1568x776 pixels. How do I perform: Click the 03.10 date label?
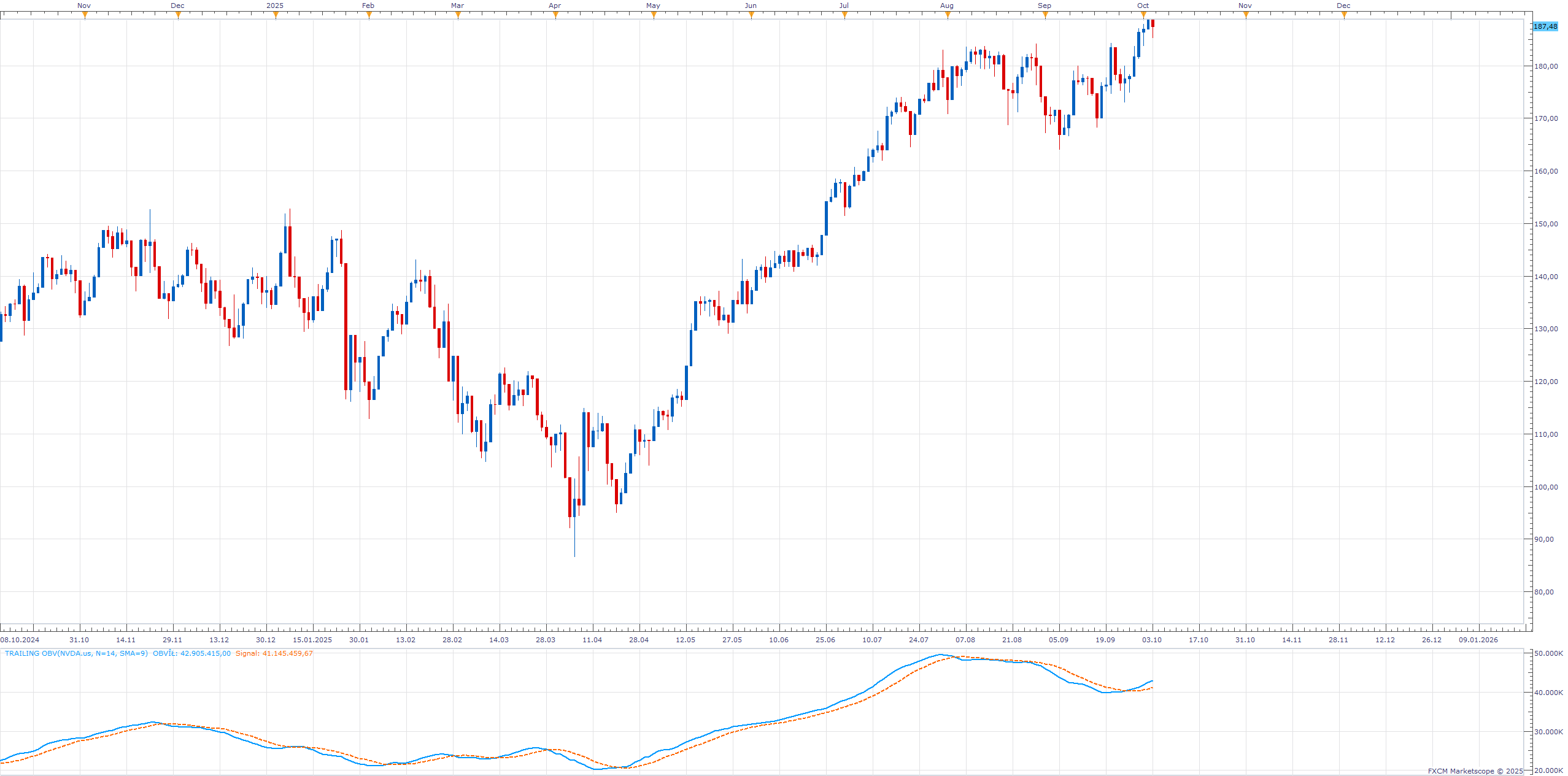1152,640
